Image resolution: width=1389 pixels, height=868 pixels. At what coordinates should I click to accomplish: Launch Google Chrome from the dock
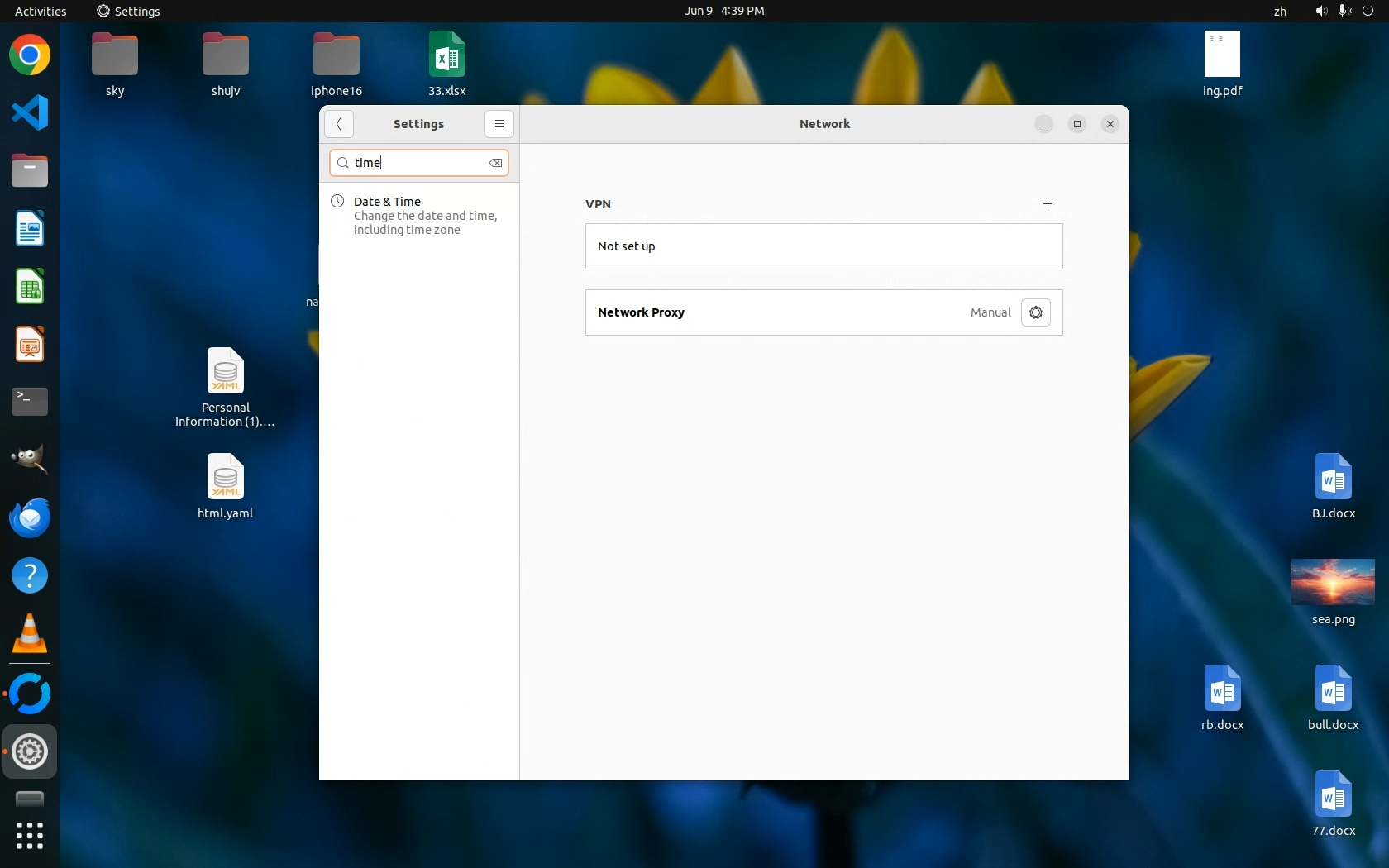pyautogui.click(x=30, y=55)
